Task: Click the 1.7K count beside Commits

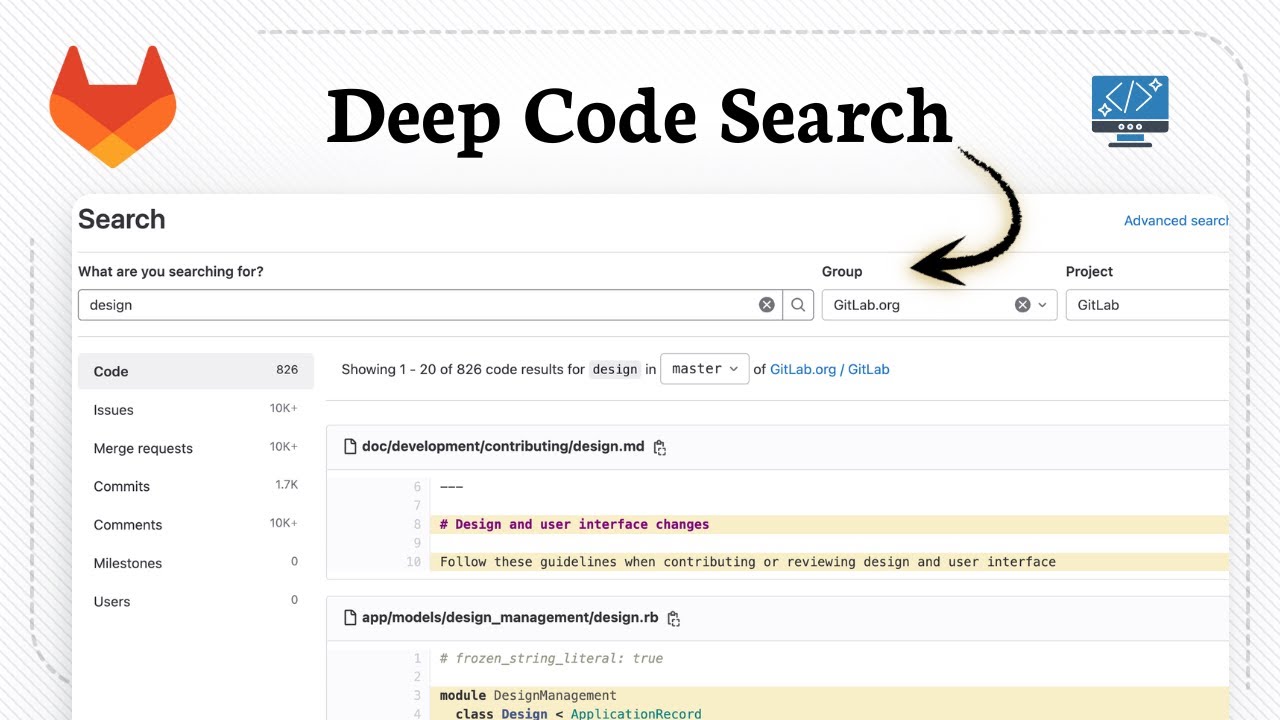Action: tap(287, 485)
